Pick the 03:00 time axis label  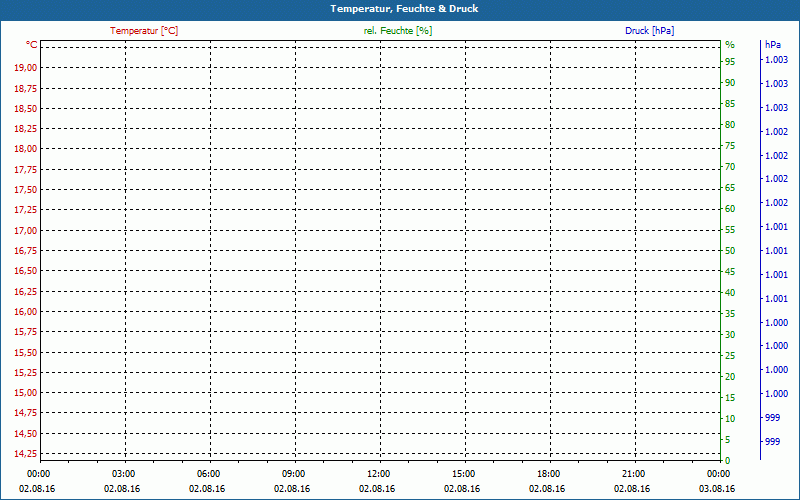coord(123,473)
